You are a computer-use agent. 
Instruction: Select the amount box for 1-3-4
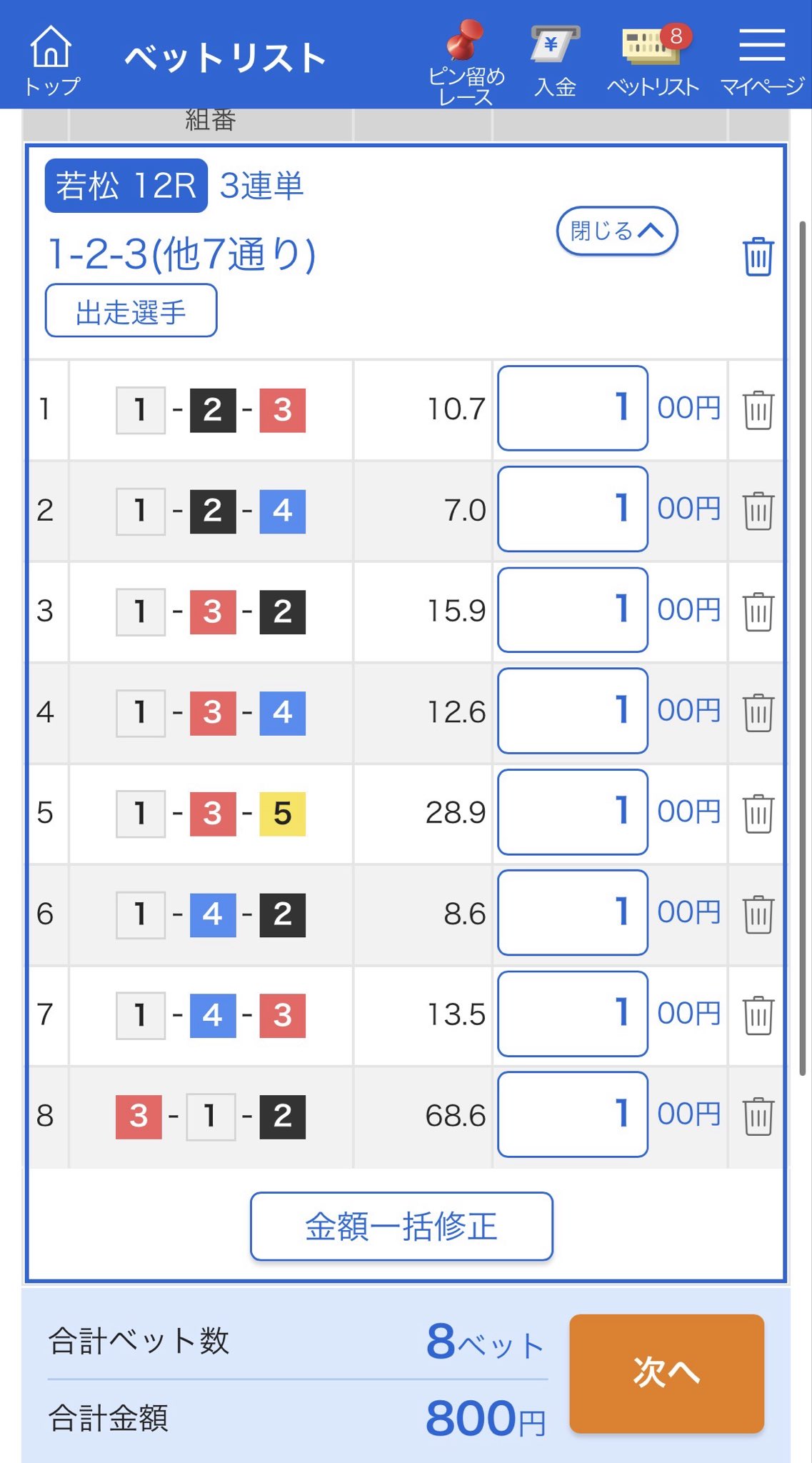coord(572,711)
